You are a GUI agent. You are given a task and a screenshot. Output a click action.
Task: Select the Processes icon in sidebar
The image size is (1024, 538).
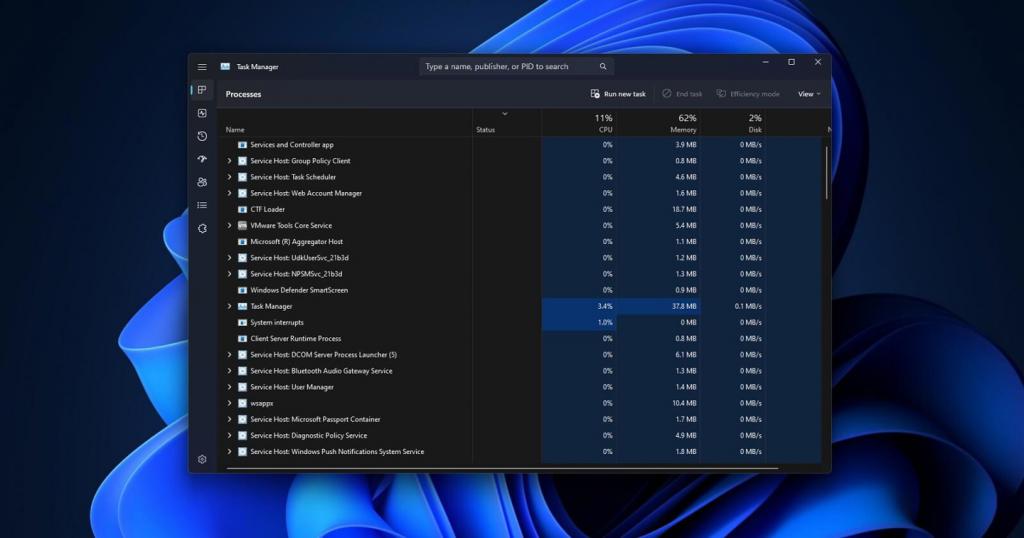pyautogui.click(x=202, y=90)
